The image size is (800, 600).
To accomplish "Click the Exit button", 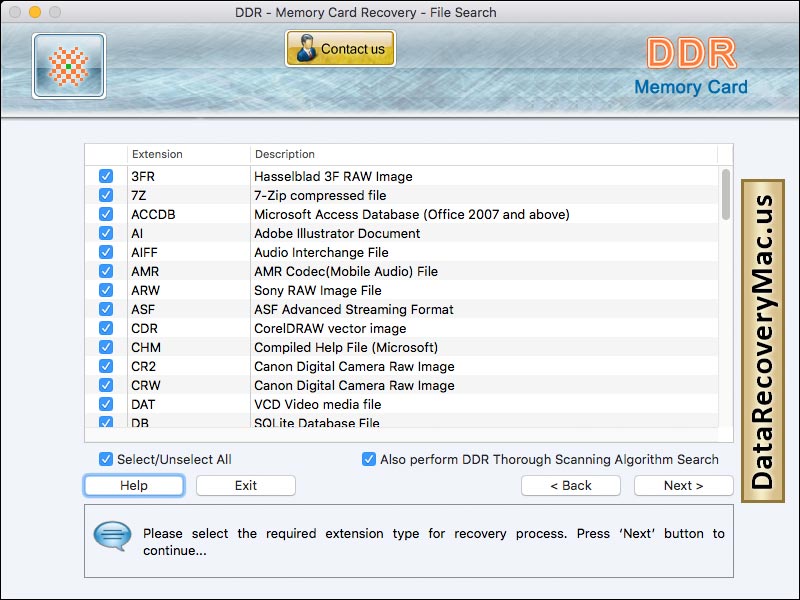I will tap(245, 485).
